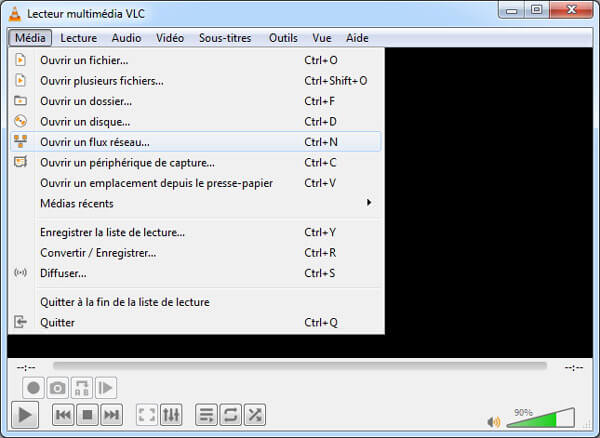The image size is (600, 438).
Task: Click the exit icon beside Quitter
Action: 20,322
